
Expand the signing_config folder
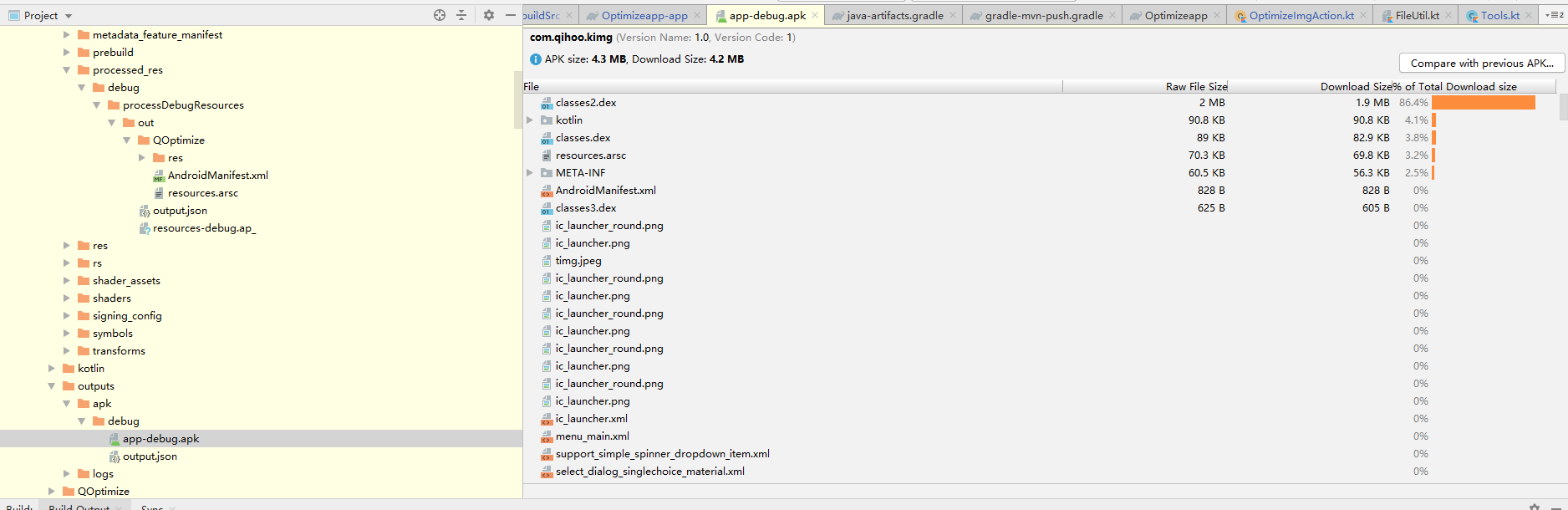(x=67, y=316)
